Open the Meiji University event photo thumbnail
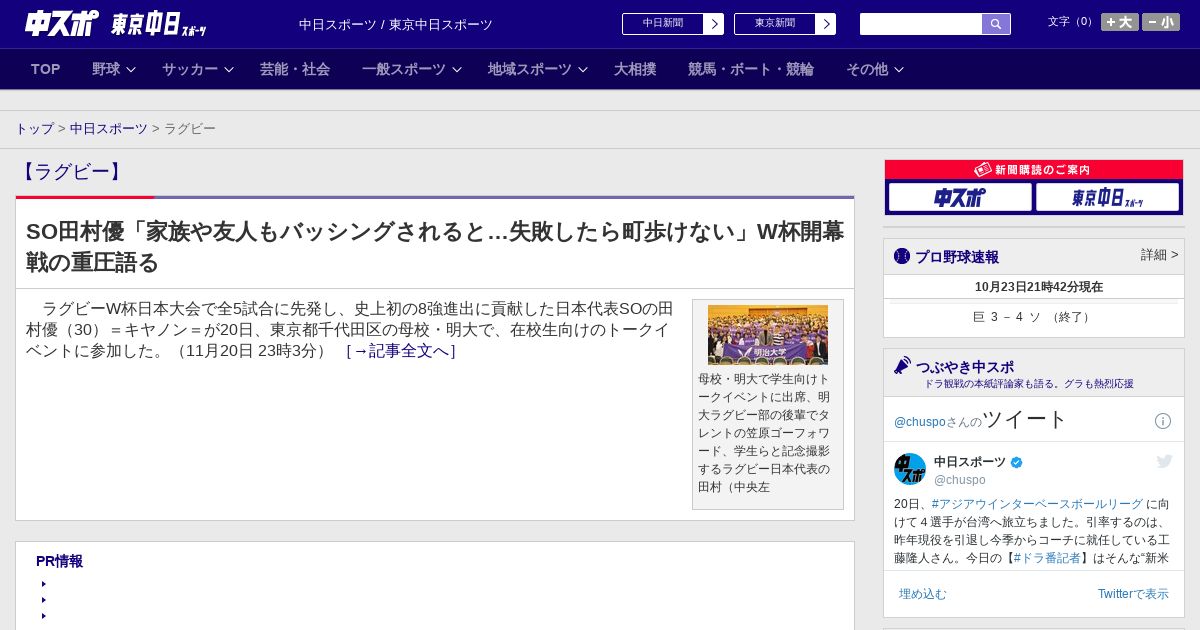Image resolution: width=1200 pixels, height=630 pixels. click(768, 335)
